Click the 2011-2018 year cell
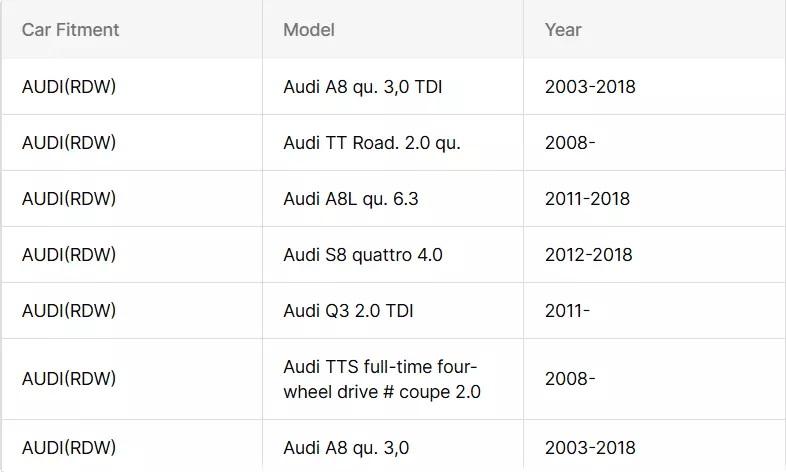The height and width of the screenshot is (472, 786). pos(587,199)
